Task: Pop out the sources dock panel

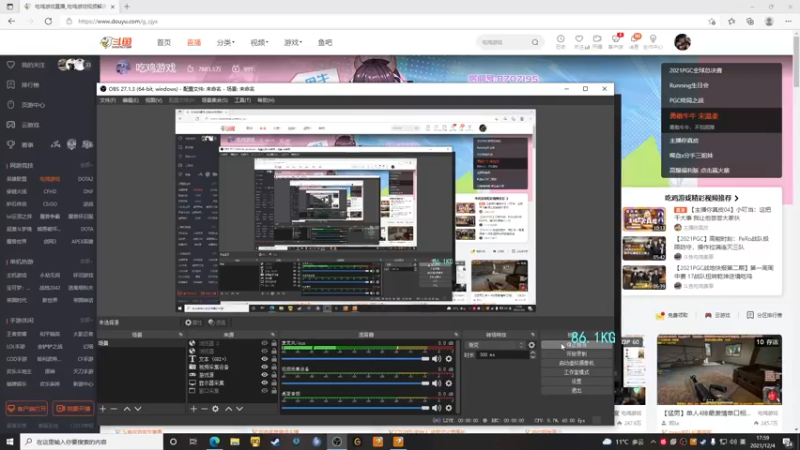Action: (273, 335)
